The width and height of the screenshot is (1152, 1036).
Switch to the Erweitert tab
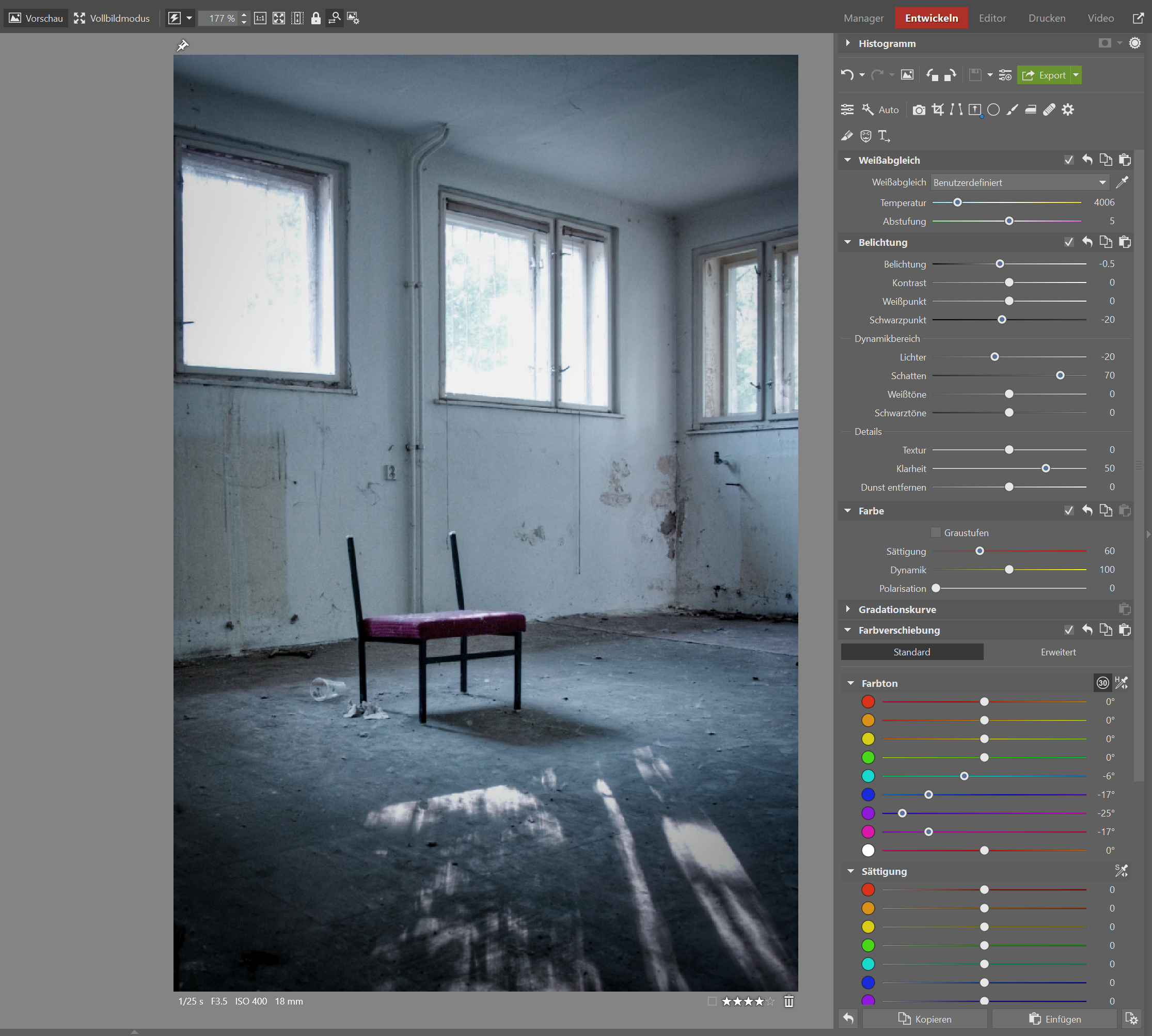1058,652
